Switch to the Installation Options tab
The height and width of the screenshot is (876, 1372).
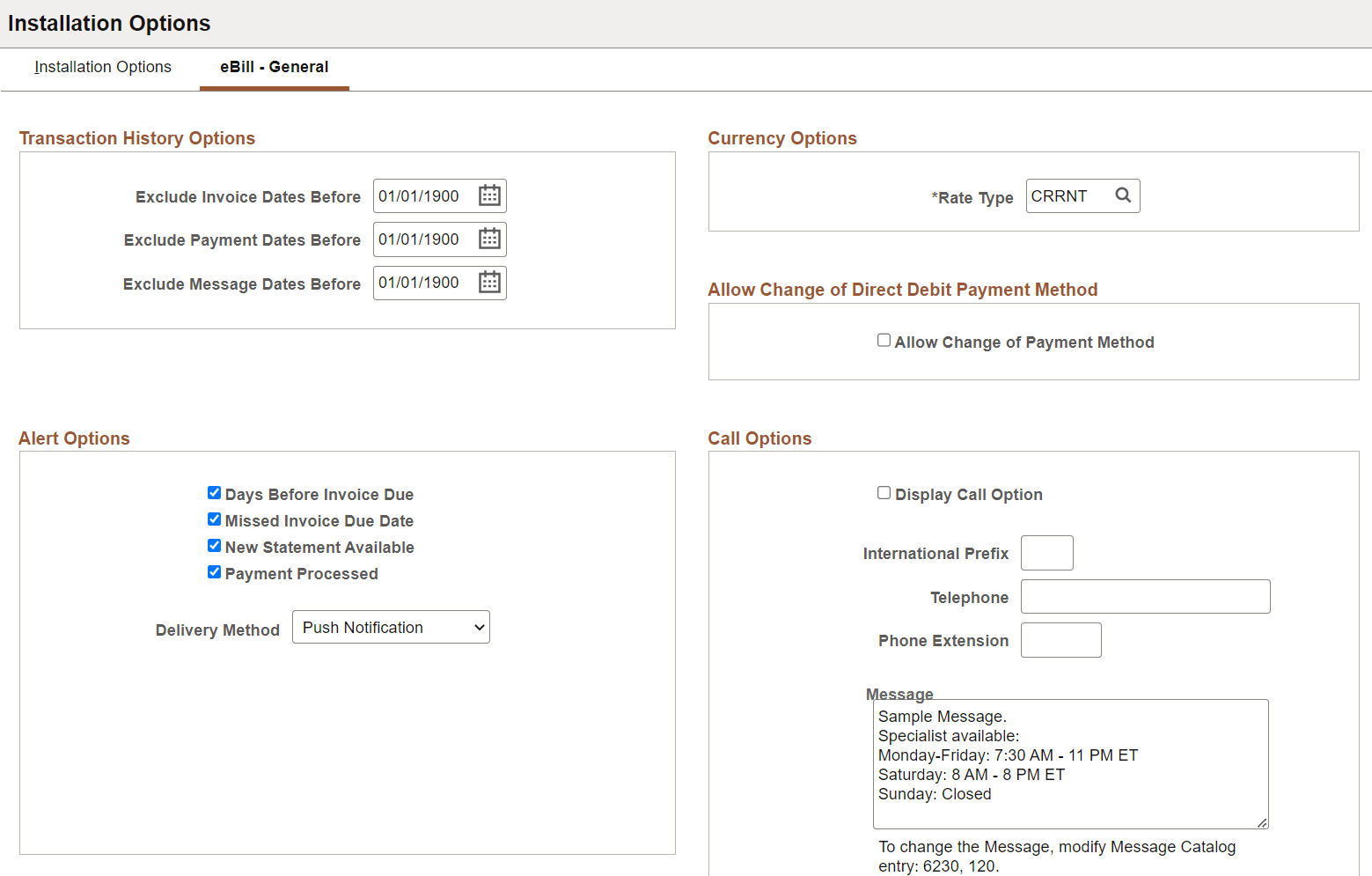(x=102, y=67)
